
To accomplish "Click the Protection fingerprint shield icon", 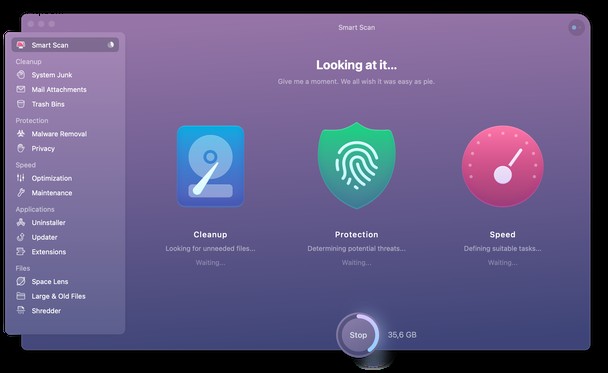I will (x=356, y=166).
